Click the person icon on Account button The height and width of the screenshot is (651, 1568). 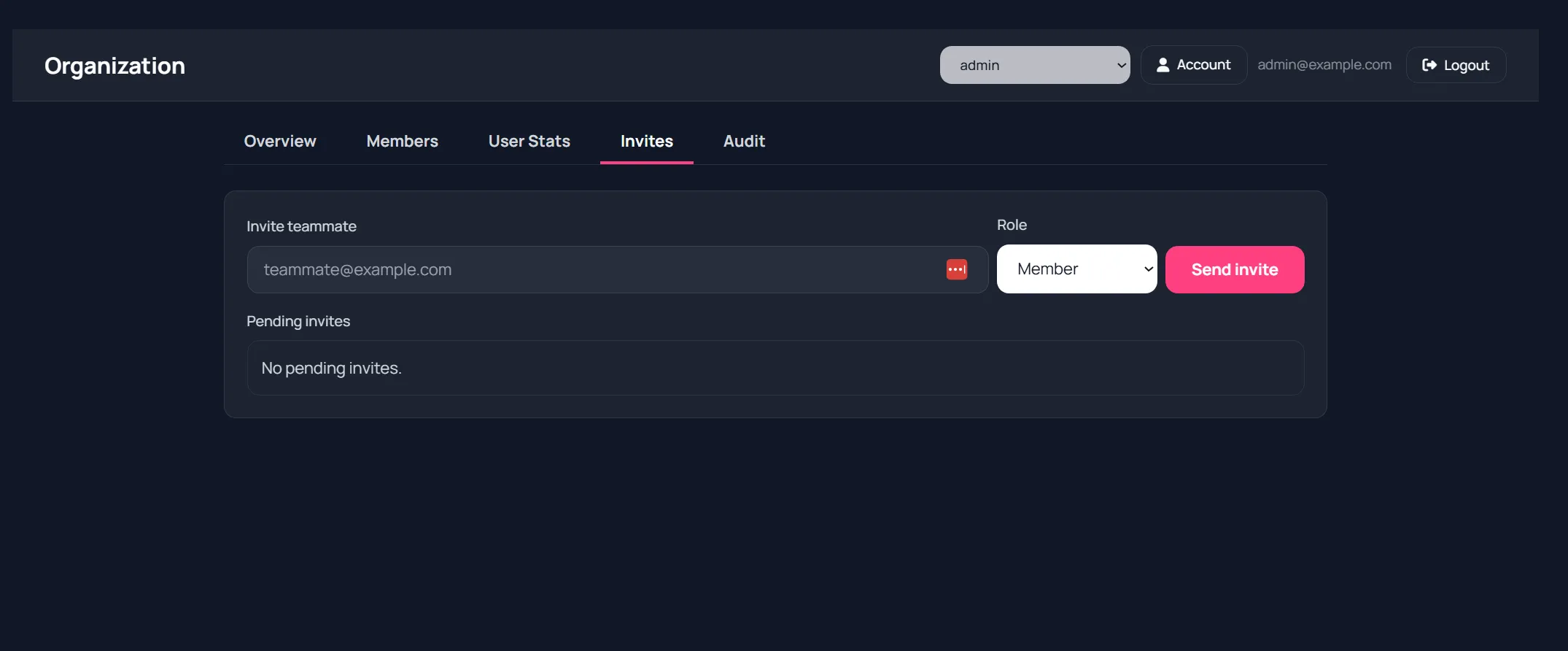pyautogui.click(x=1163, y=65)
